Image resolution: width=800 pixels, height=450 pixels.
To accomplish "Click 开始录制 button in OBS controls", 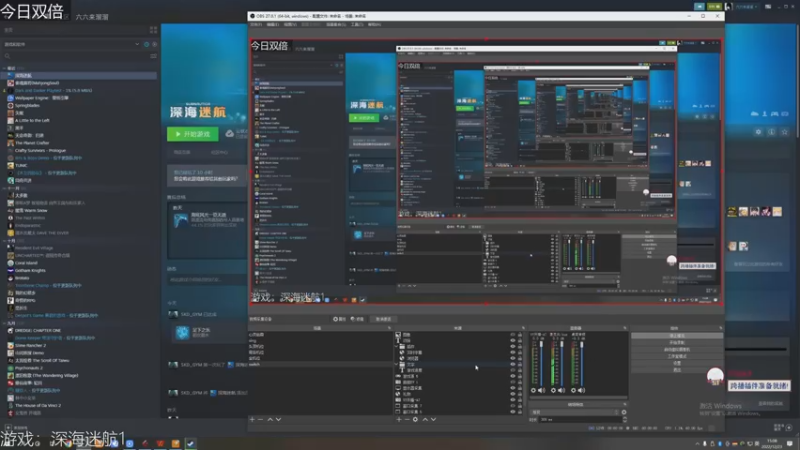I will [x=677, y=342].
